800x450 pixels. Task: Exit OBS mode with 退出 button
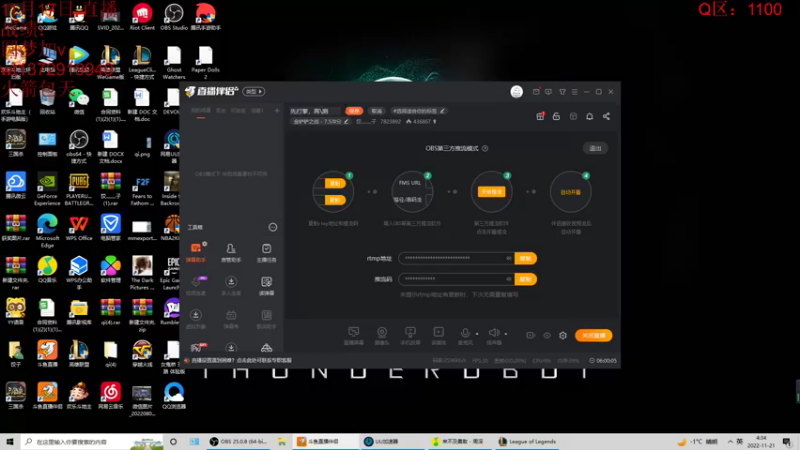coord(595,148)
